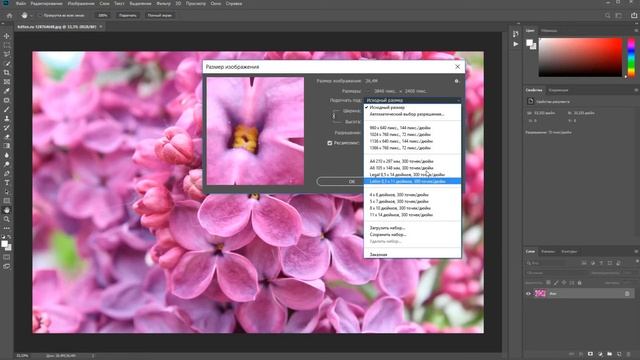Toggle the Resample checkbox
Image resolution: width=640 pixels, height=360 pixels.
tap(330, 143)
